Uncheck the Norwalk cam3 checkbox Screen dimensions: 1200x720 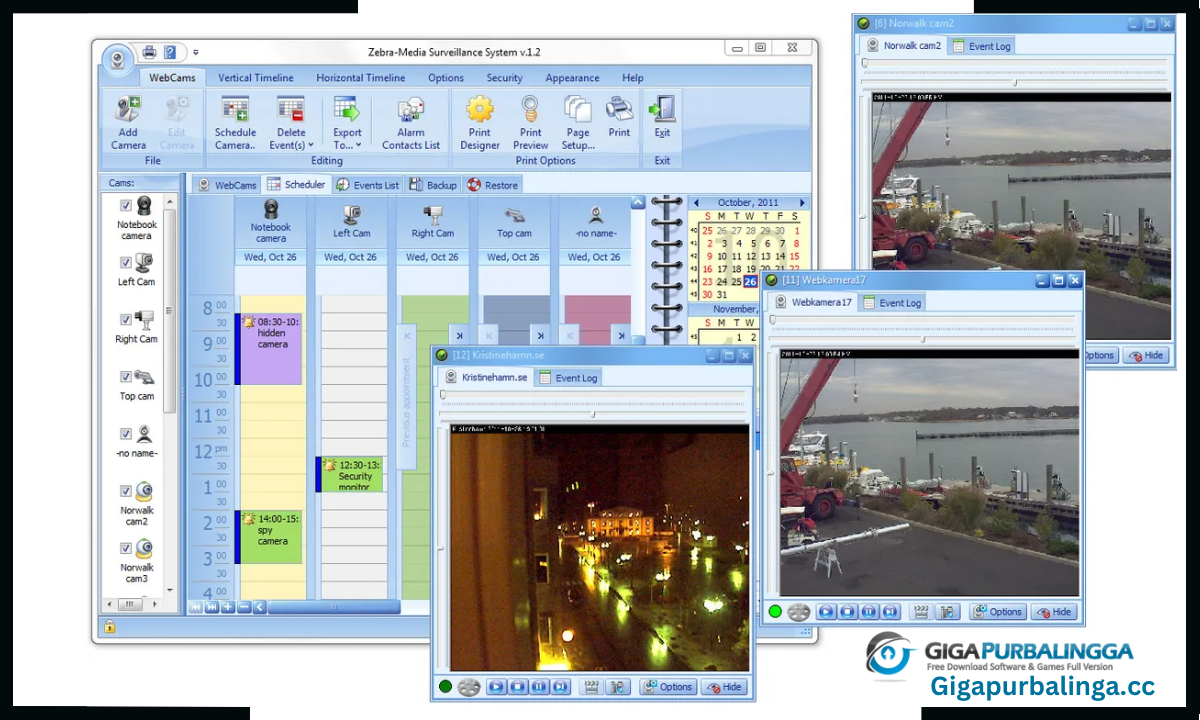click(126, 548)
